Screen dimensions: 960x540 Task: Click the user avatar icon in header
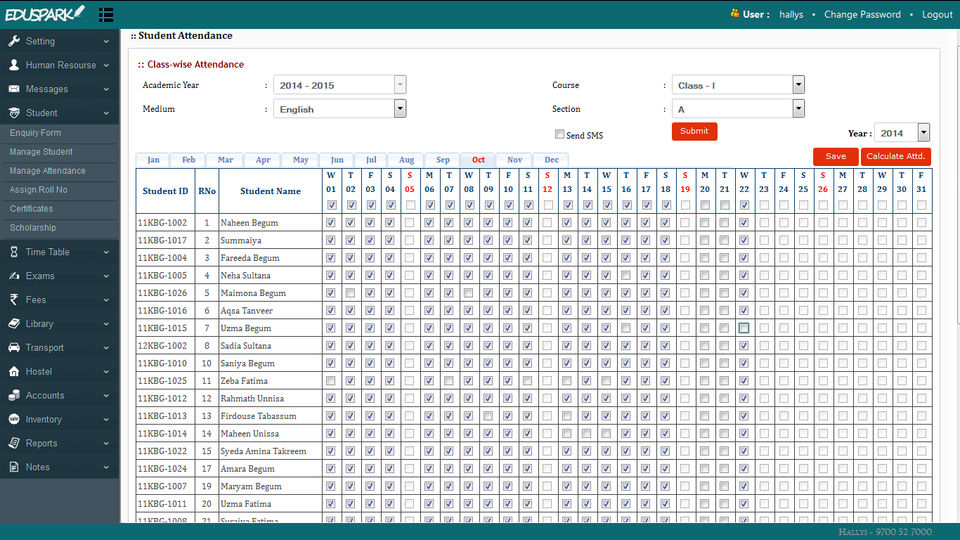pyautogui.click(x=735, y=13)
